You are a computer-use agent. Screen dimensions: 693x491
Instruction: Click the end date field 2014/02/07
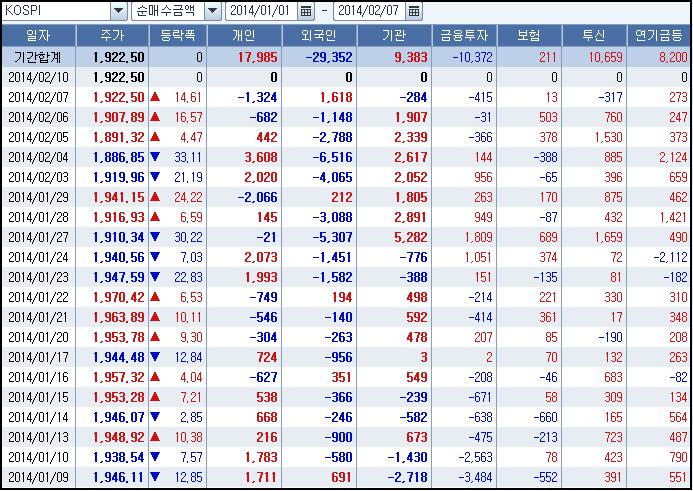[369, 11]
